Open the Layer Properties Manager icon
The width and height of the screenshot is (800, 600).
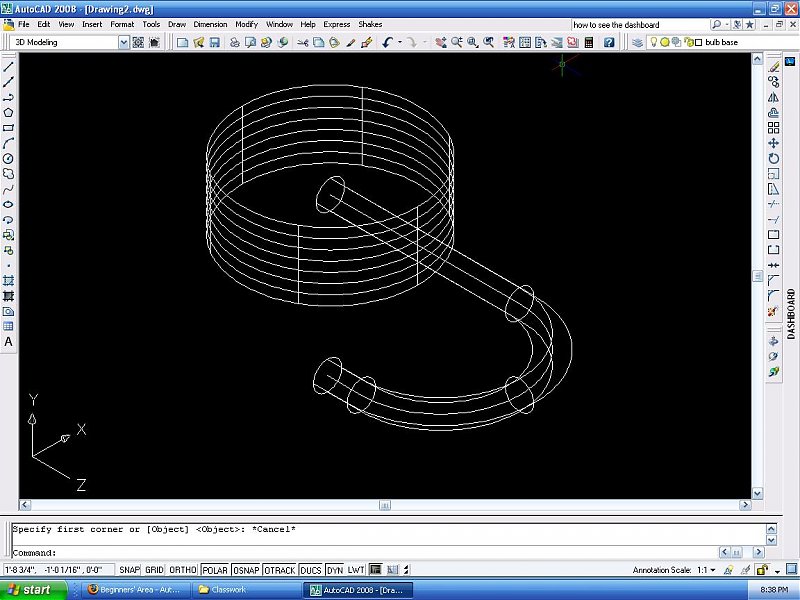[637, 42]
